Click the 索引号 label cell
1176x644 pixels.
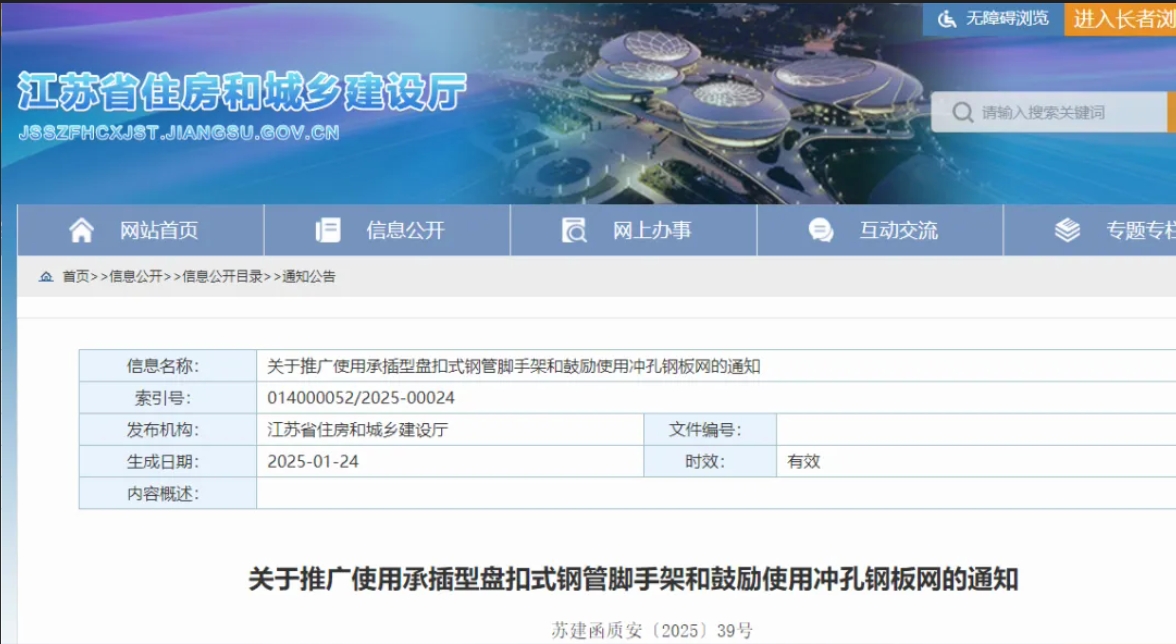click(x=168, y=397)
